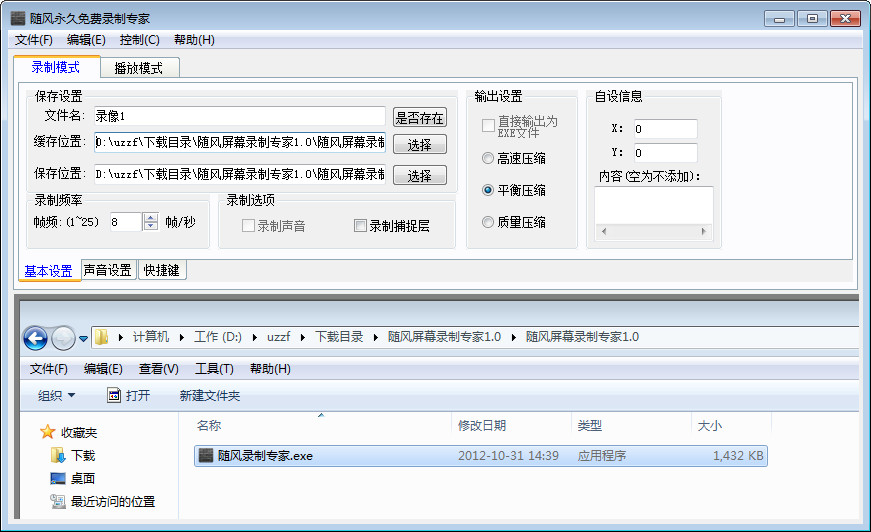Select 收藏夹 in navigation pane

(79, 432)
